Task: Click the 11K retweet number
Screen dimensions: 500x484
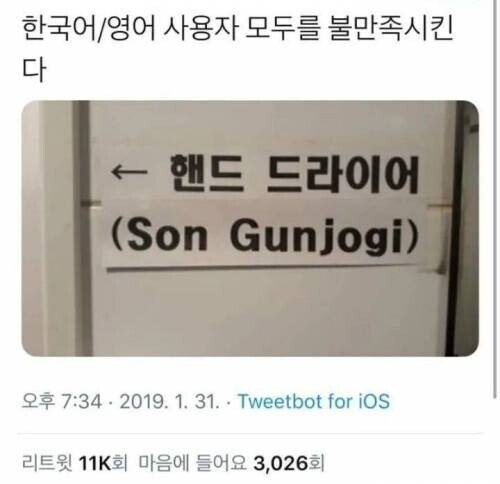Action: (95, 463)
